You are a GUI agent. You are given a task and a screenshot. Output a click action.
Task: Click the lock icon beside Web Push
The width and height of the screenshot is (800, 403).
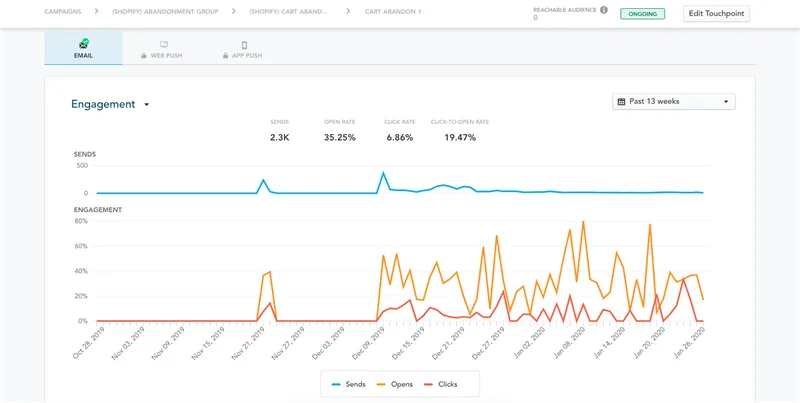click(x=144, y=56)
